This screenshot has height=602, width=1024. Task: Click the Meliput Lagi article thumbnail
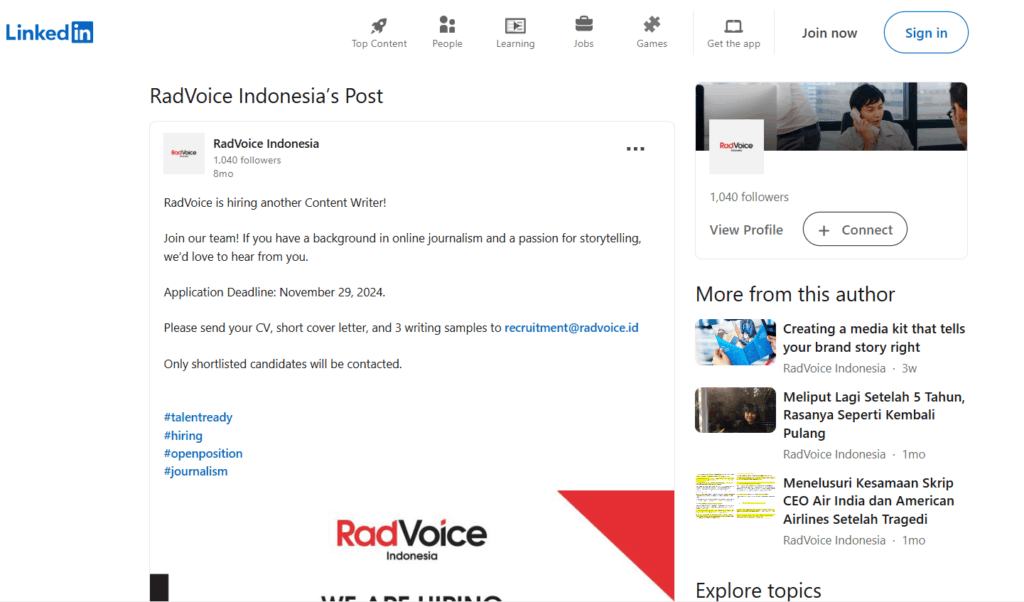click(735, 410)
